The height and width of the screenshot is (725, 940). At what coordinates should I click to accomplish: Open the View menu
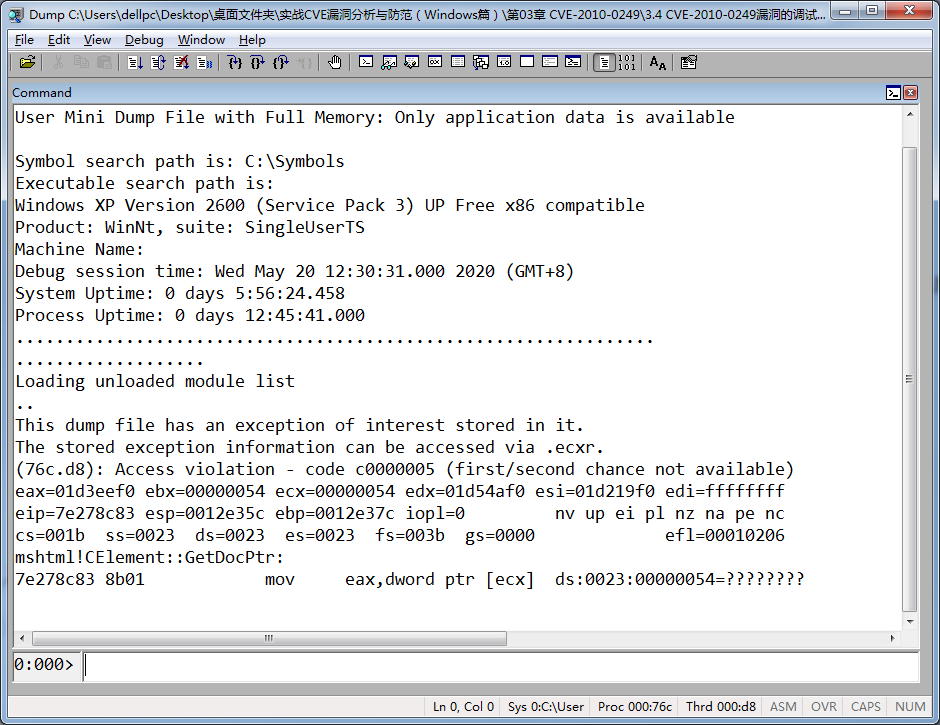(97, 40)
